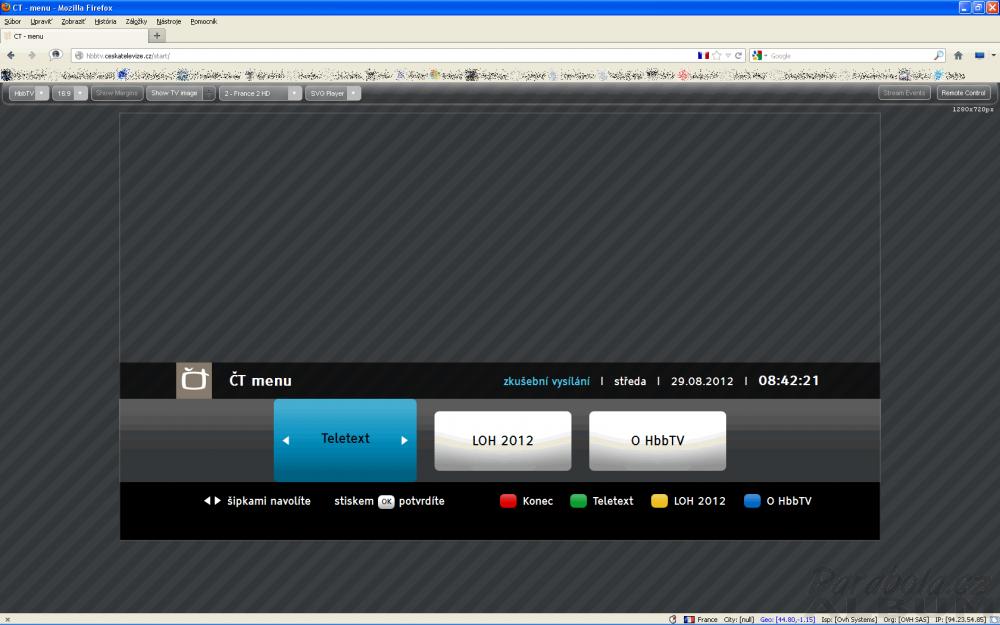Image resolution: width=1000 pixels, height=625 pixels.
Task: Open the Pomocník menu
Action: point(203,21)
